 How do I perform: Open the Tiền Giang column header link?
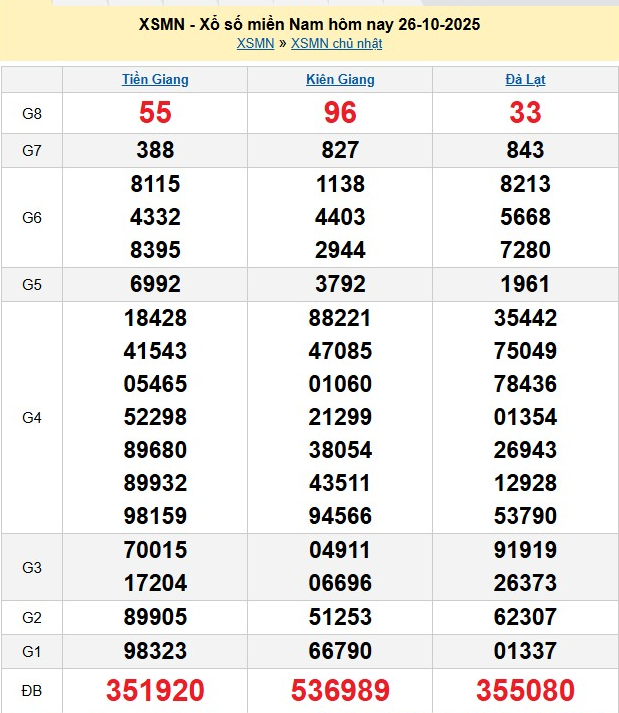pyautogui.click(x=155, y=80)
